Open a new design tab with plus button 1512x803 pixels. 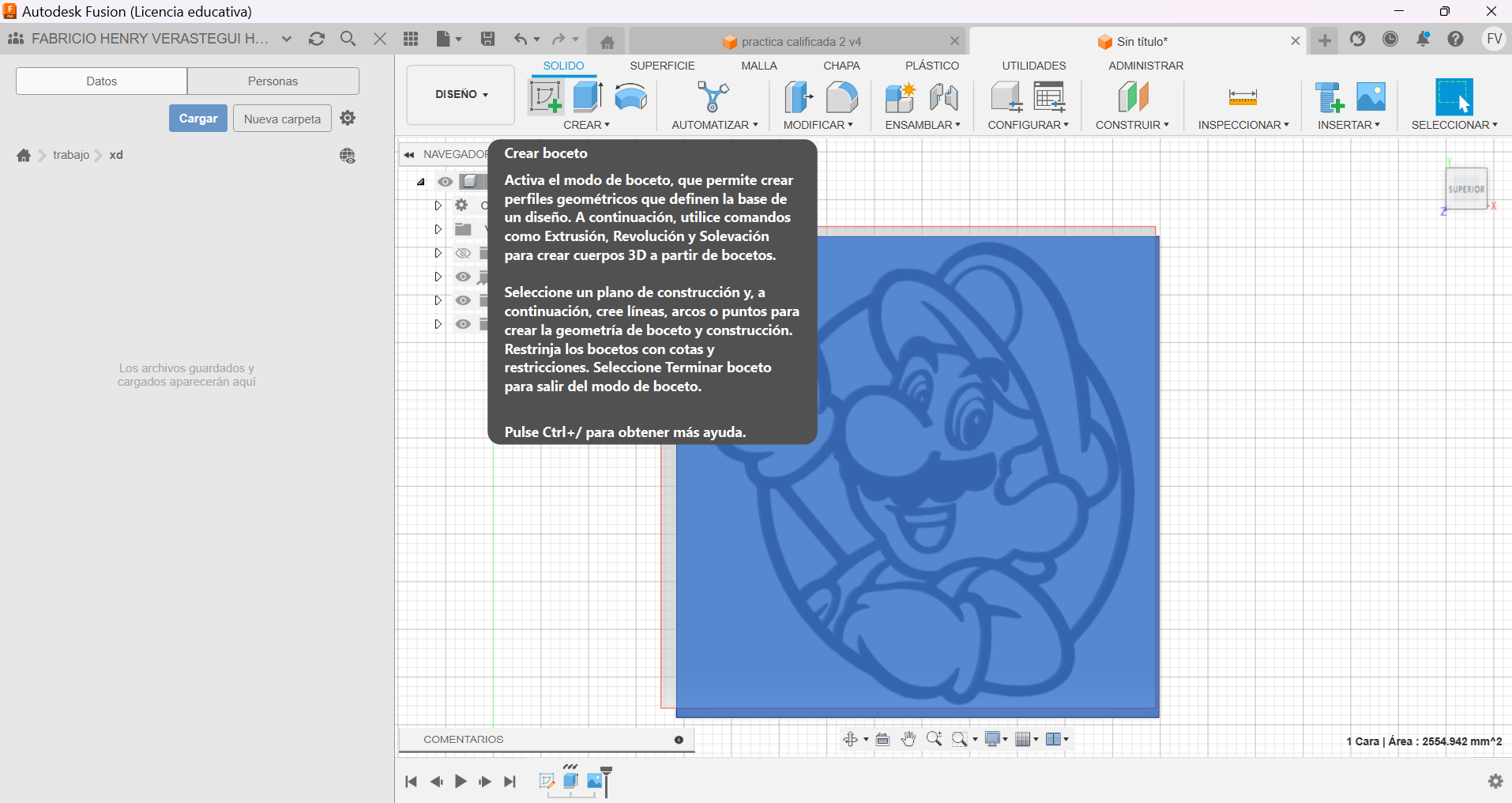point(1325,40)
